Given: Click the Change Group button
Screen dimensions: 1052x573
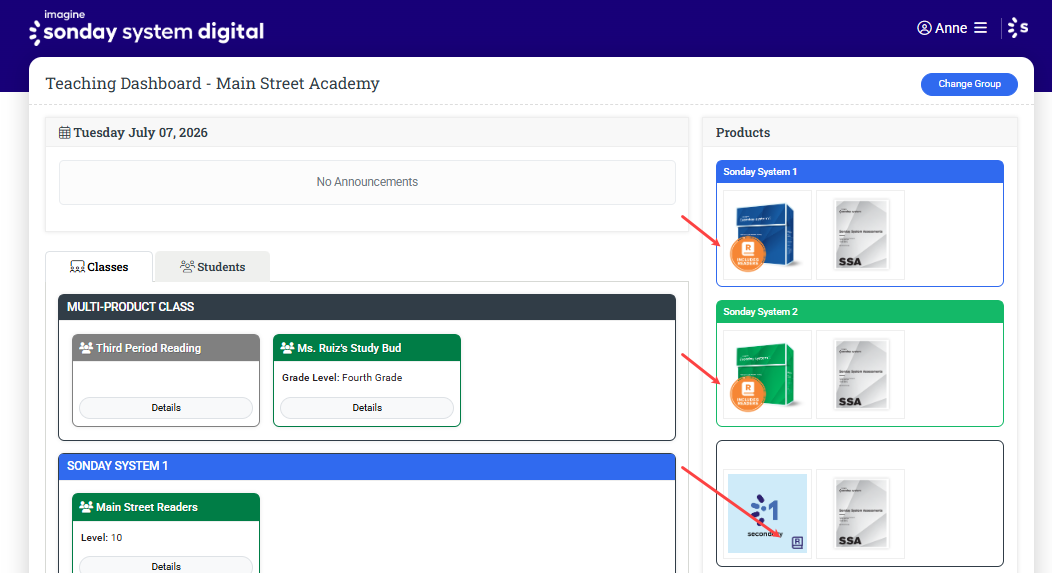Looking at the screenshot, I should pos(969,84).
